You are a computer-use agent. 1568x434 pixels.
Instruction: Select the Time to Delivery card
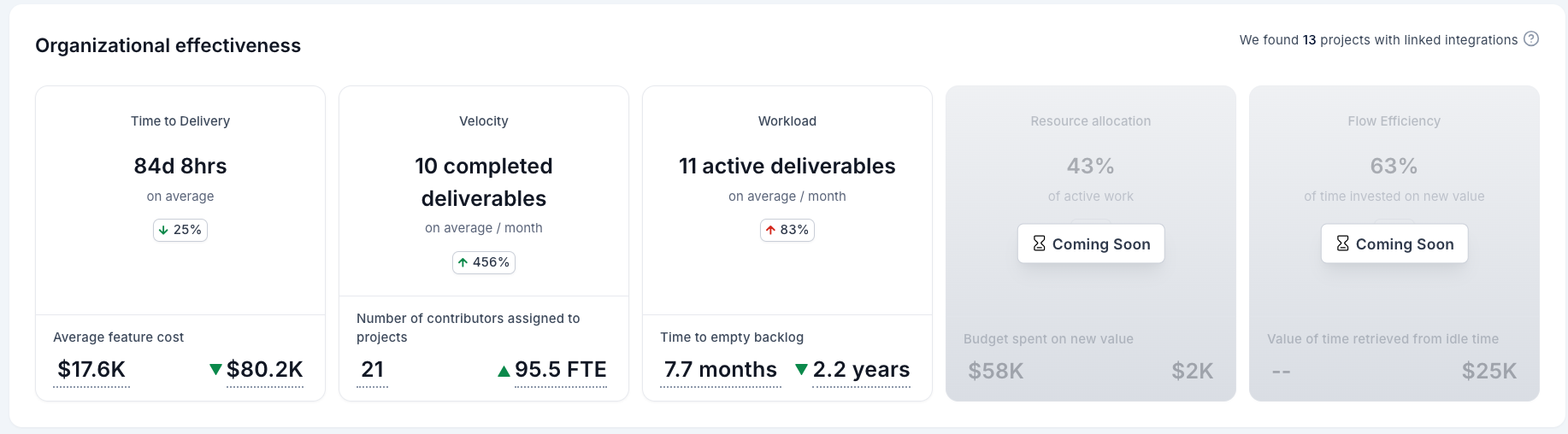[x=180, y=243]
